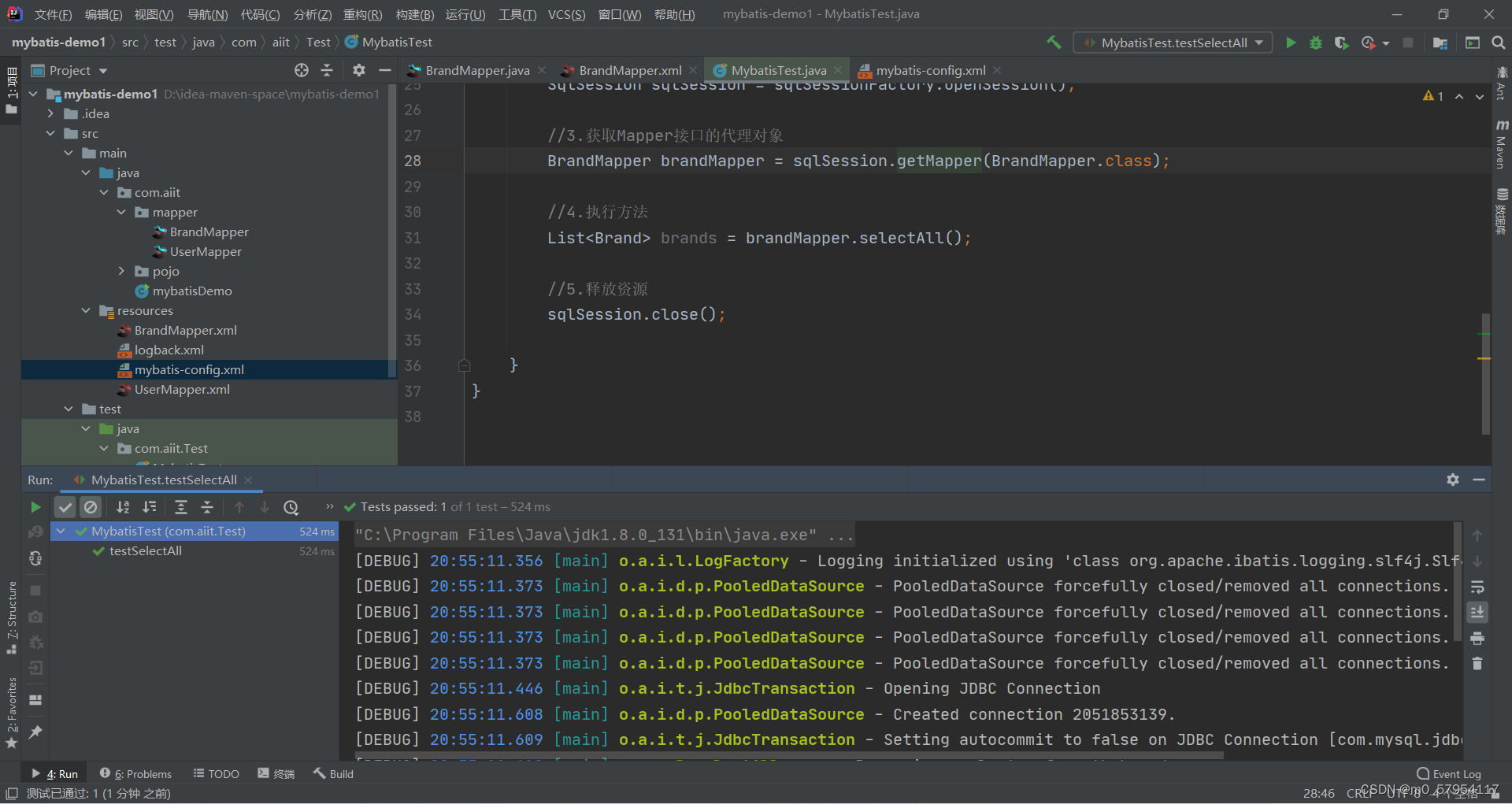Sort tests by duration icon

149,507
